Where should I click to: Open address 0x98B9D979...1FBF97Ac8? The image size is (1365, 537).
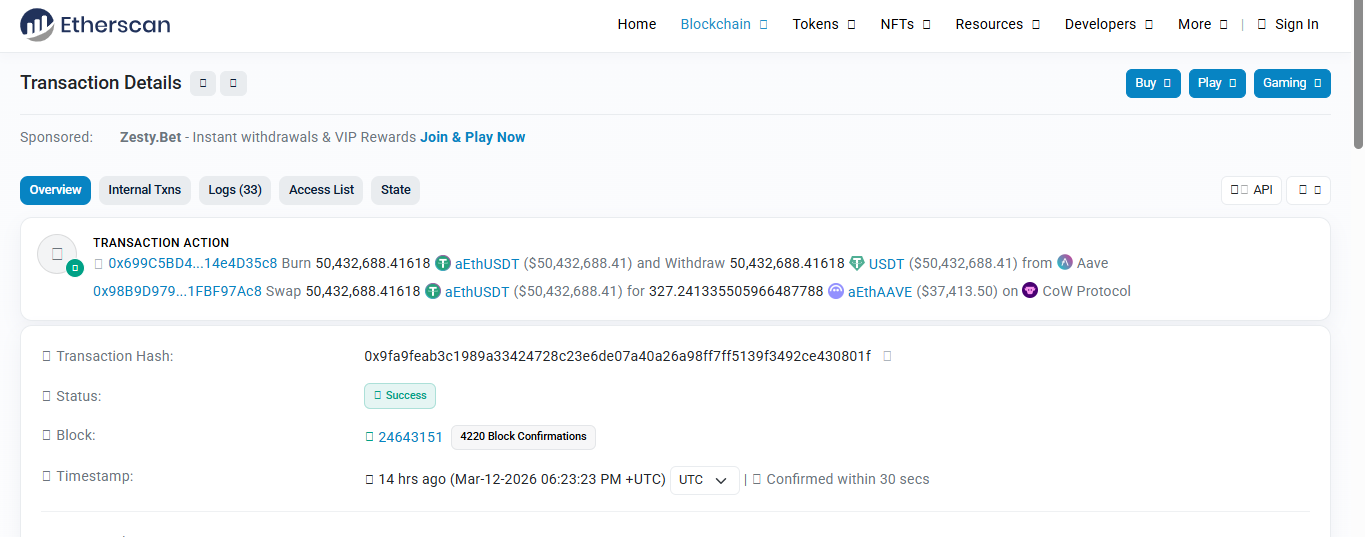tap(177, 291)
